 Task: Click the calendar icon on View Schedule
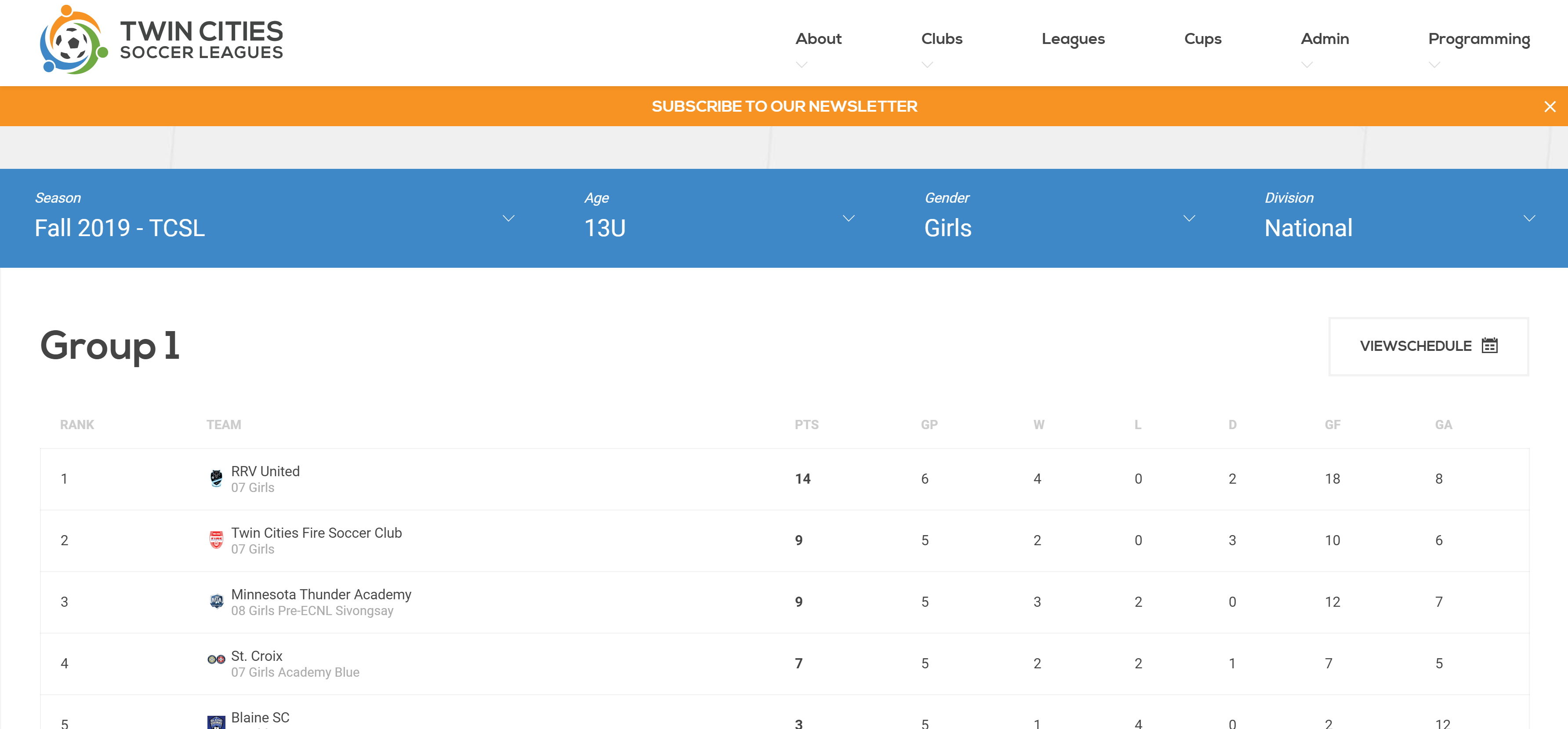[1489, 346]
